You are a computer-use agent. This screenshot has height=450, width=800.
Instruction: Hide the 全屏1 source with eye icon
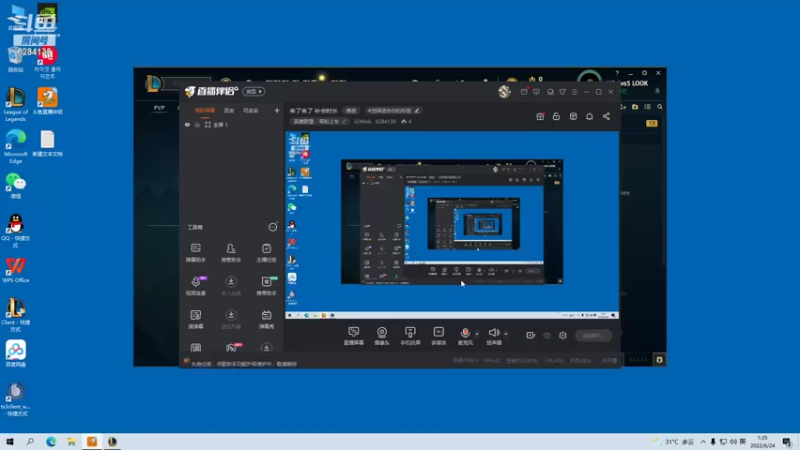187,124
